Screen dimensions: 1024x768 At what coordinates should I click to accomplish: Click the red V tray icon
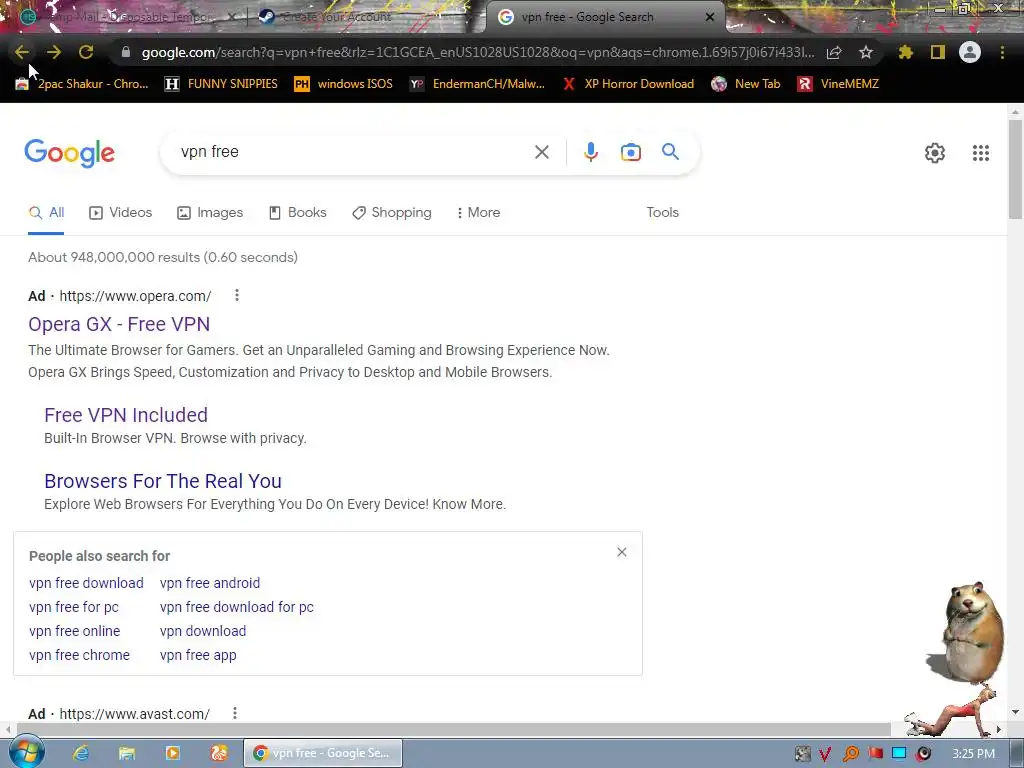(x=825, y=754)
